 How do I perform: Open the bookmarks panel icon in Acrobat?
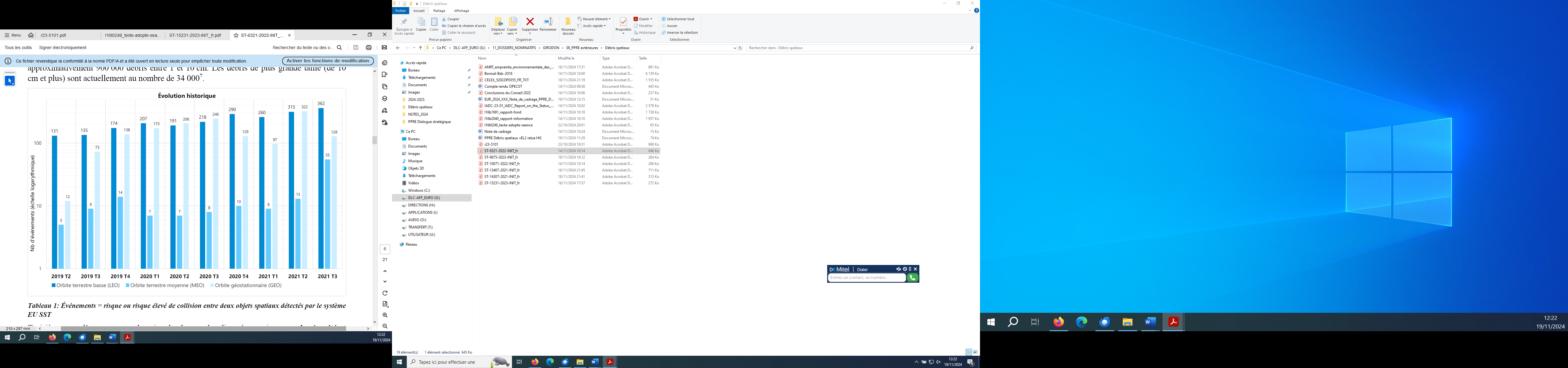coord(385,75)
